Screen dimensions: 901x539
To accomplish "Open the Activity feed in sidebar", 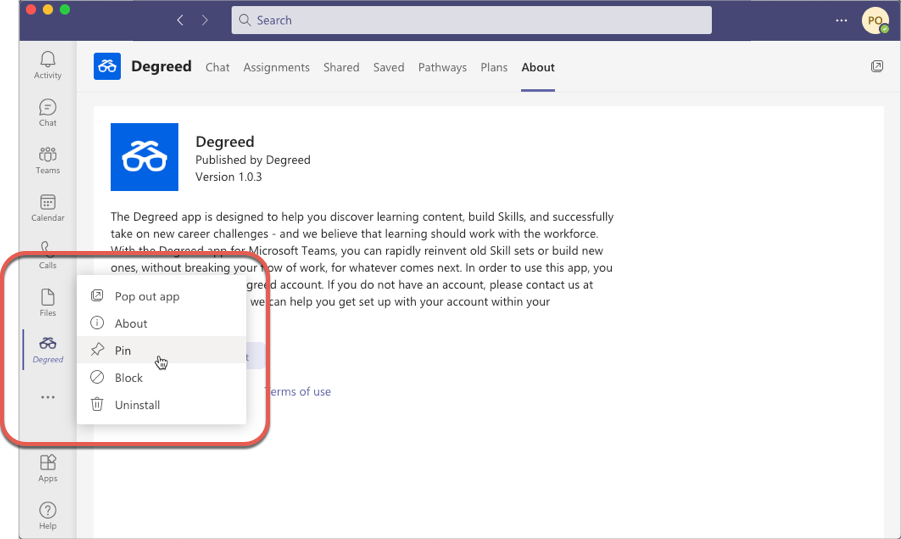I will (x=48, y=65).
